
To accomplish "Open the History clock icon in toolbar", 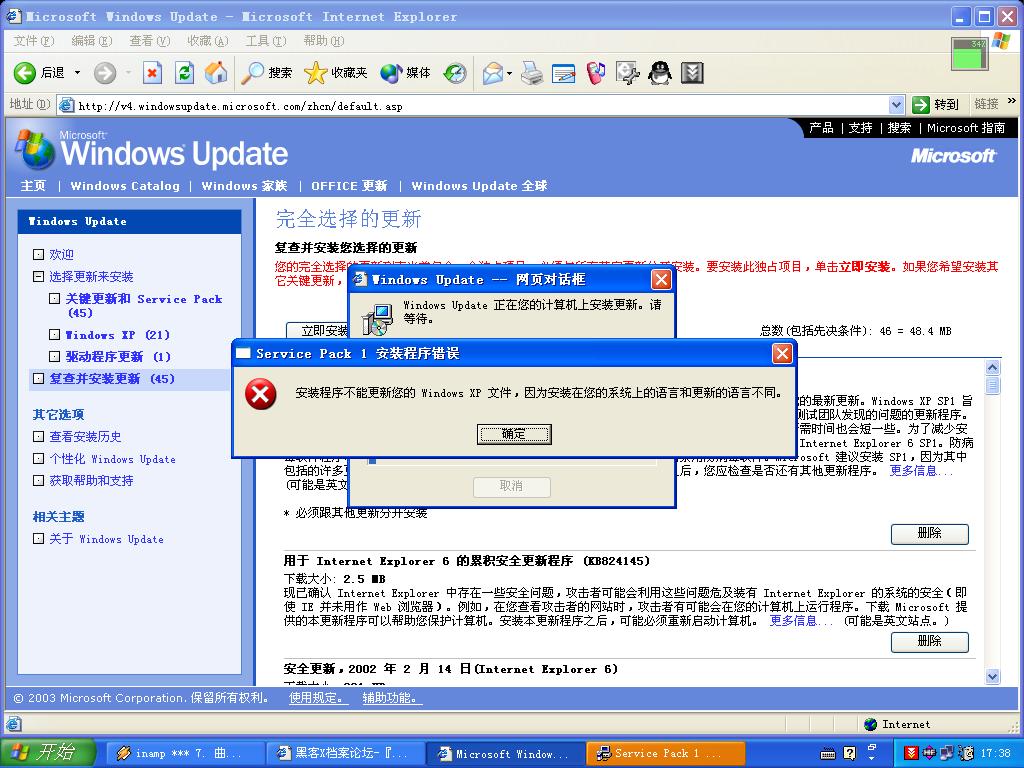I will click(455, 72).
